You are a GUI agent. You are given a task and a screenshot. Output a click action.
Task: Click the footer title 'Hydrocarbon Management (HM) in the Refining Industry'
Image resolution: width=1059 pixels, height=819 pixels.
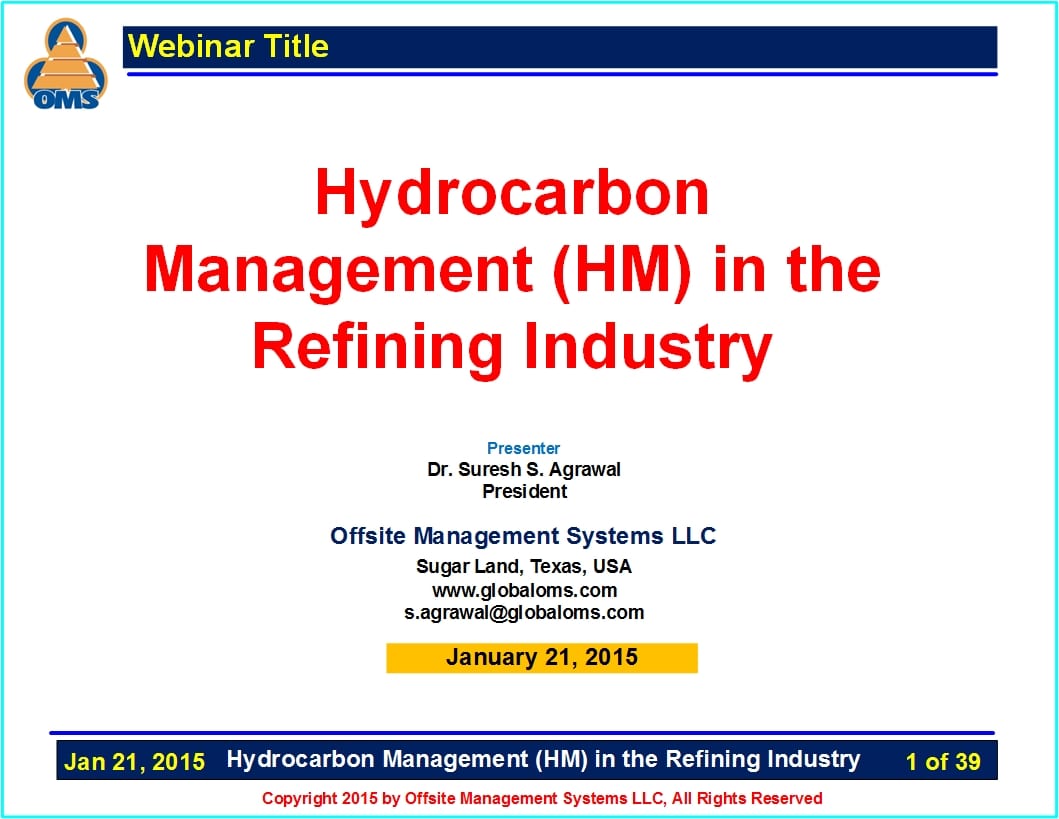click(543, 760)
